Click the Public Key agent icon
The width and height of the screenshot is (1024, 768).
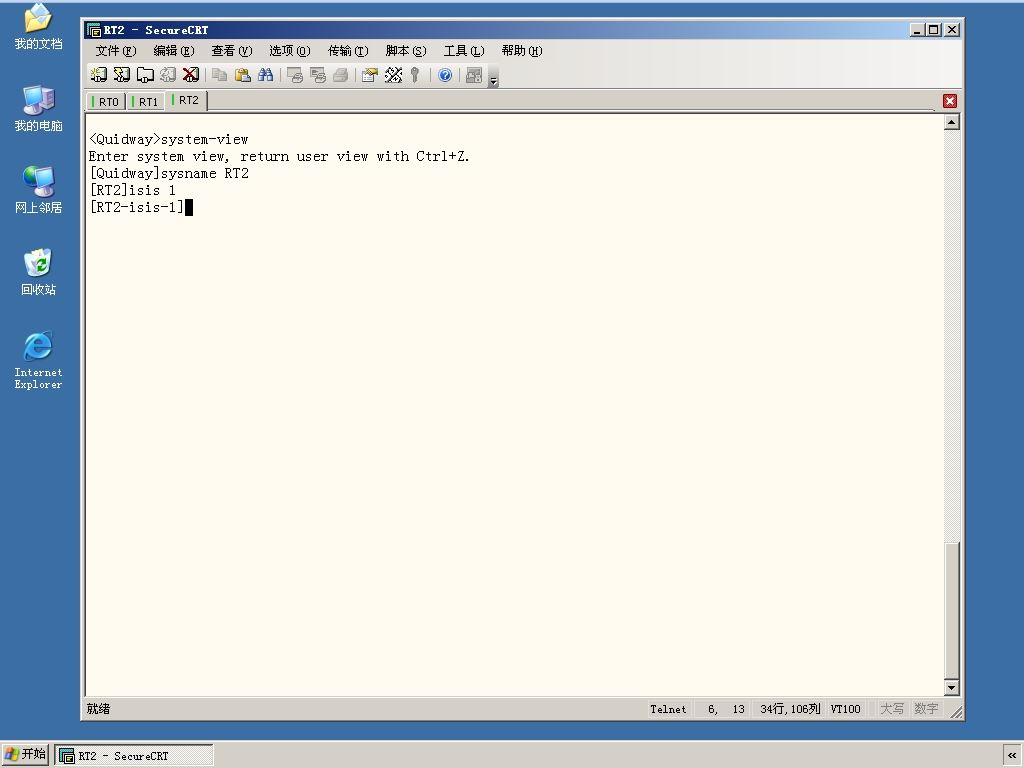pos(415,75)
